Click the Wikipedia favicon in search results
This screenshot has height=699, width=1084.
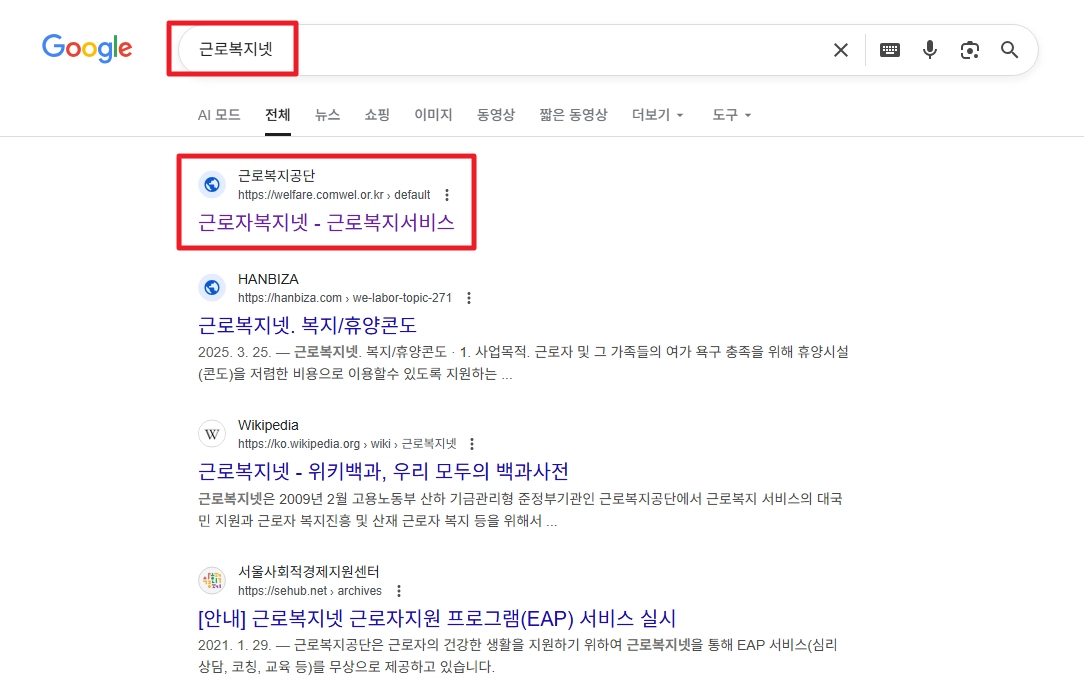click(211, 433)
